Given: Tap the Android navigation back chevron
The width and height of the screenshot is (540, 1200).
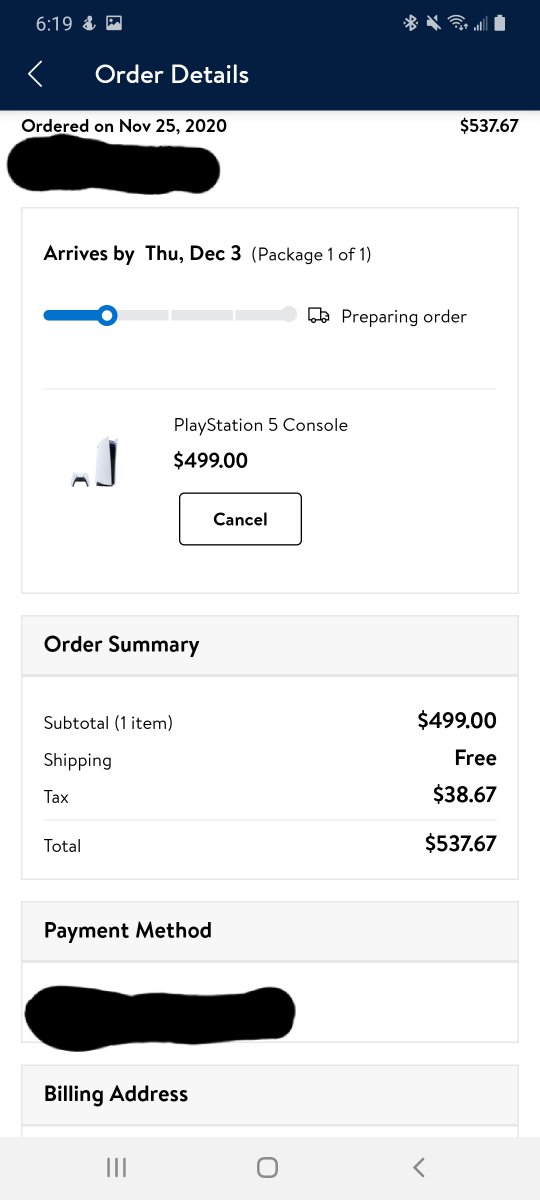Looking at the screenshot, I should [419, 1167].
